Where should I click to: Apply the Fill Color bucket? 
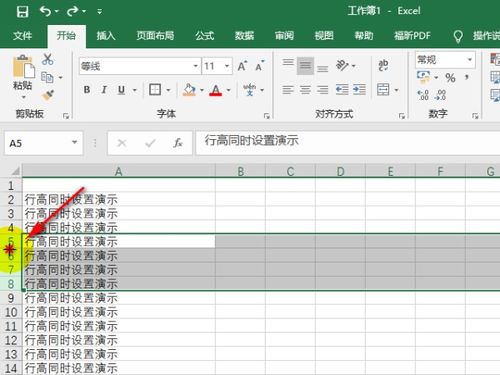tap(189, 90)
